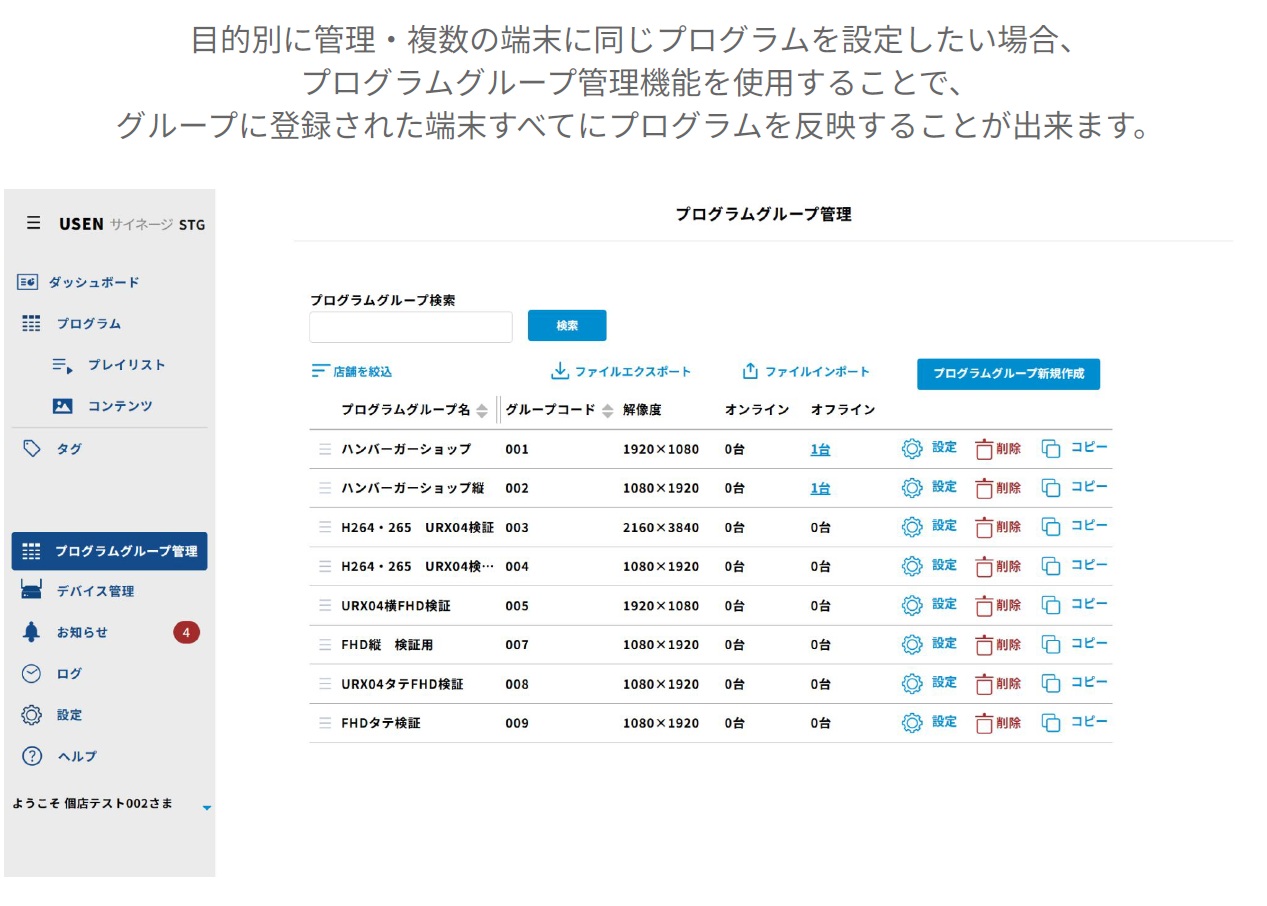Open 設定 for group code 003
This screenshot has height=906, width=1267.
click(x=929, y=526)
